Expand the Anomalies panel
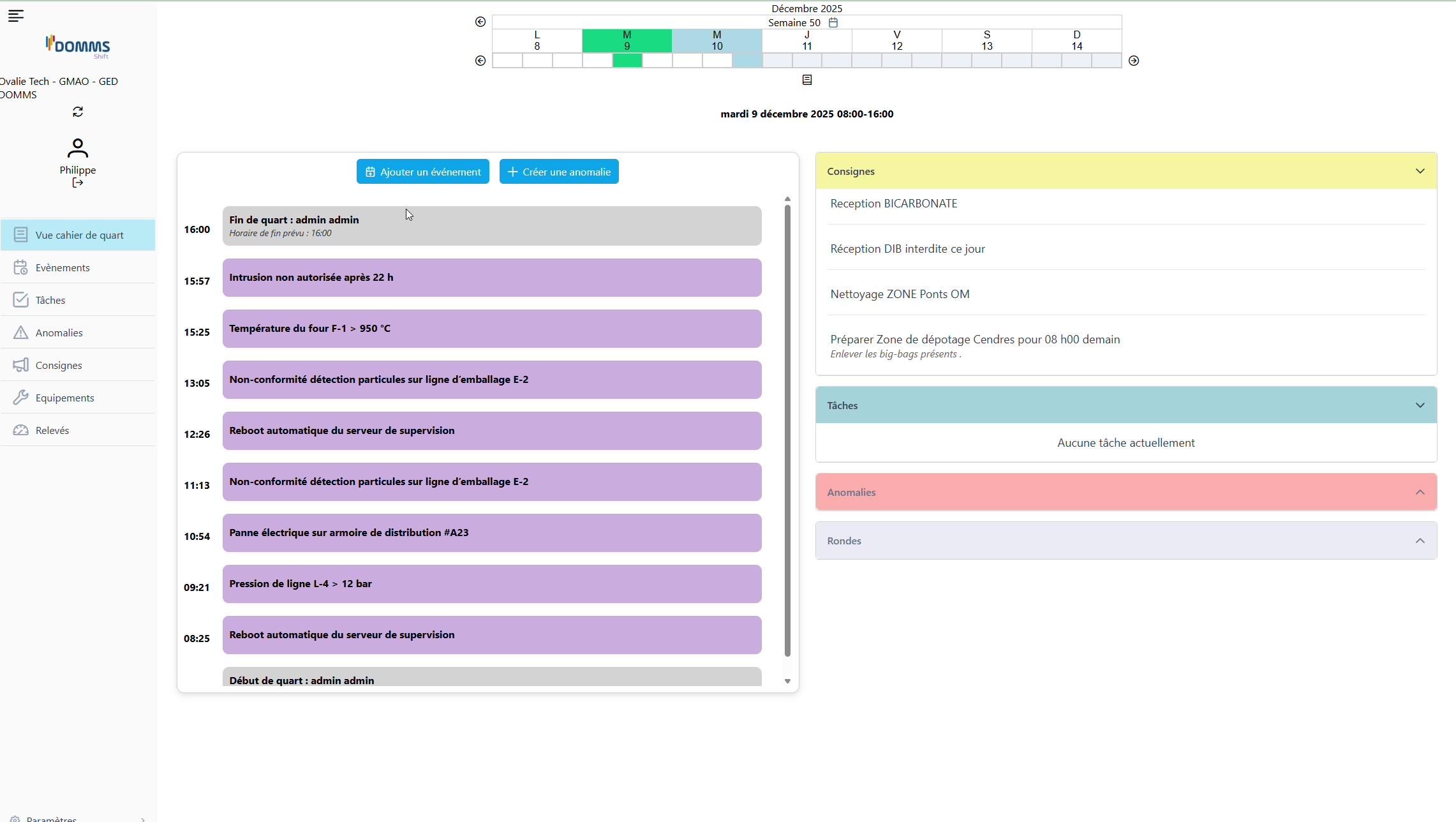The height and width of the screenshot is (822, 1456). coord(1420,492)
